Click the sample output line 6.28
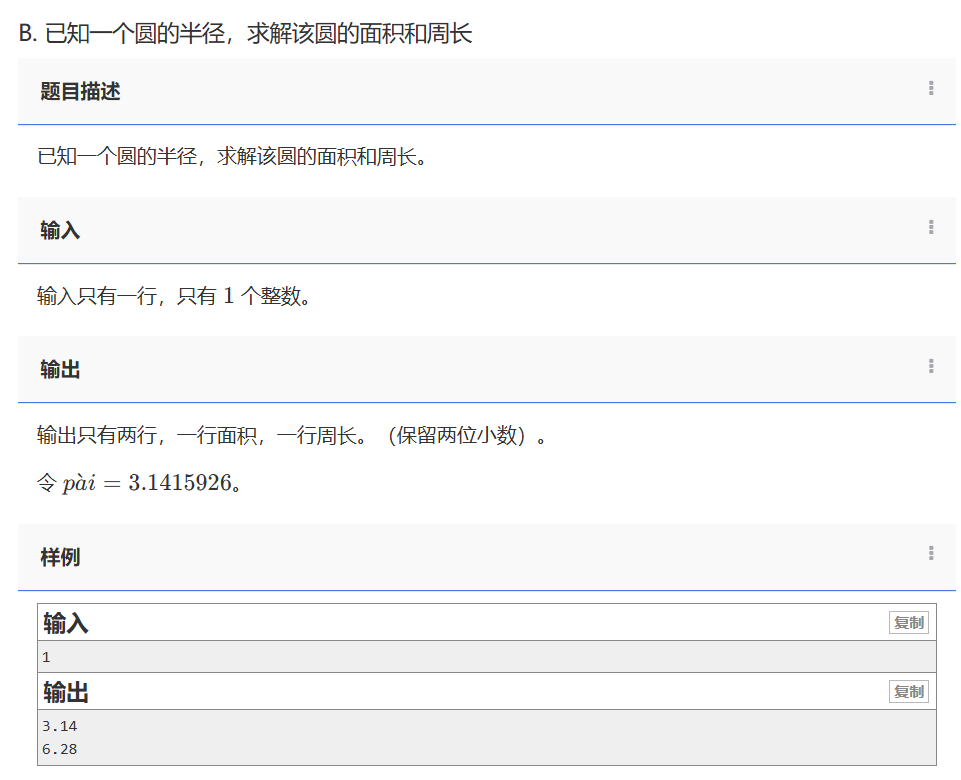The height and width of the screenshot is (780, 961). (60, 749)
